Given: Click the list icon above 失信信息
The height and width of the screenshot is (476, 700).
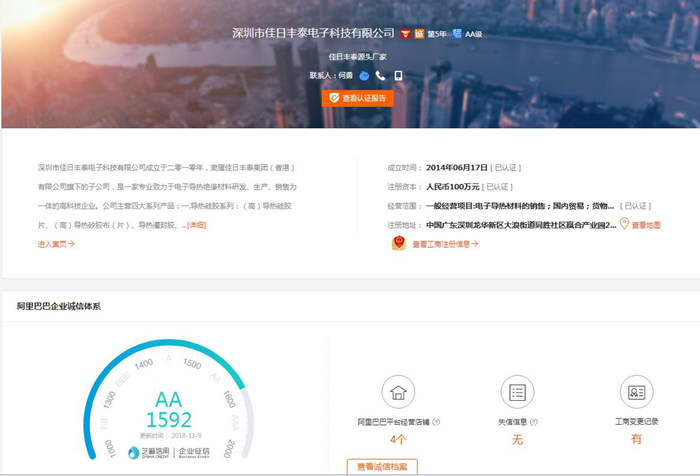Looking at the screenshot, I should click(x=517, y=391).
